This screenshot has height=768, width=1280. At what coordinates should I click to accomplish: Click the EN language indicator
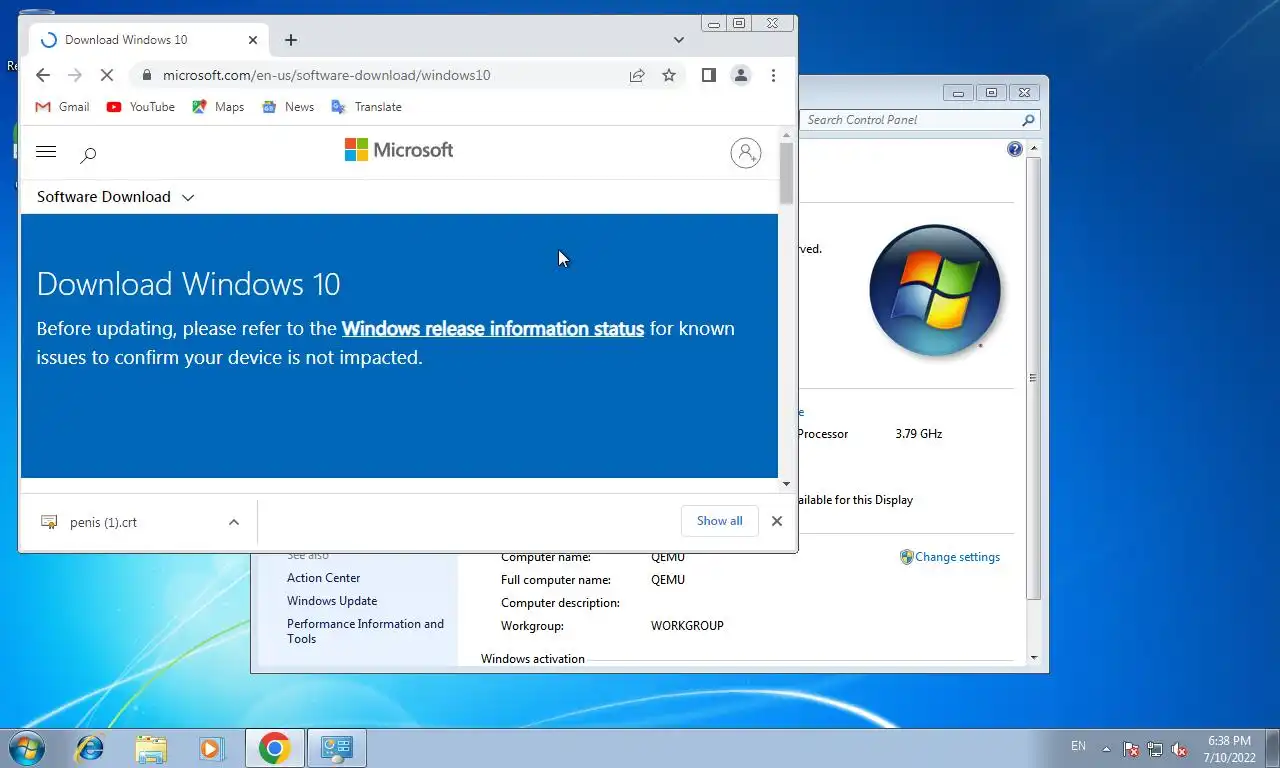[1078, 746]
